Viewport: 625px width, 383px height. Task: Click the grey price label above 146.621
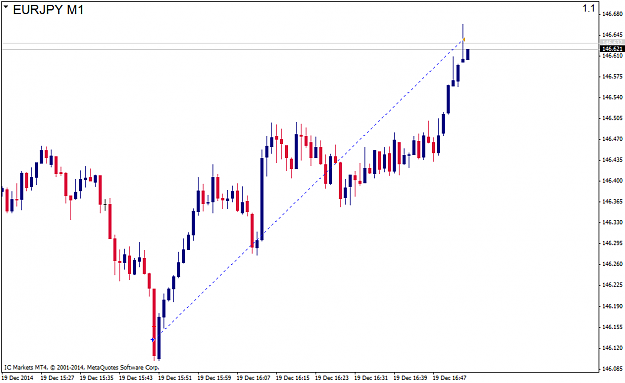612,41
